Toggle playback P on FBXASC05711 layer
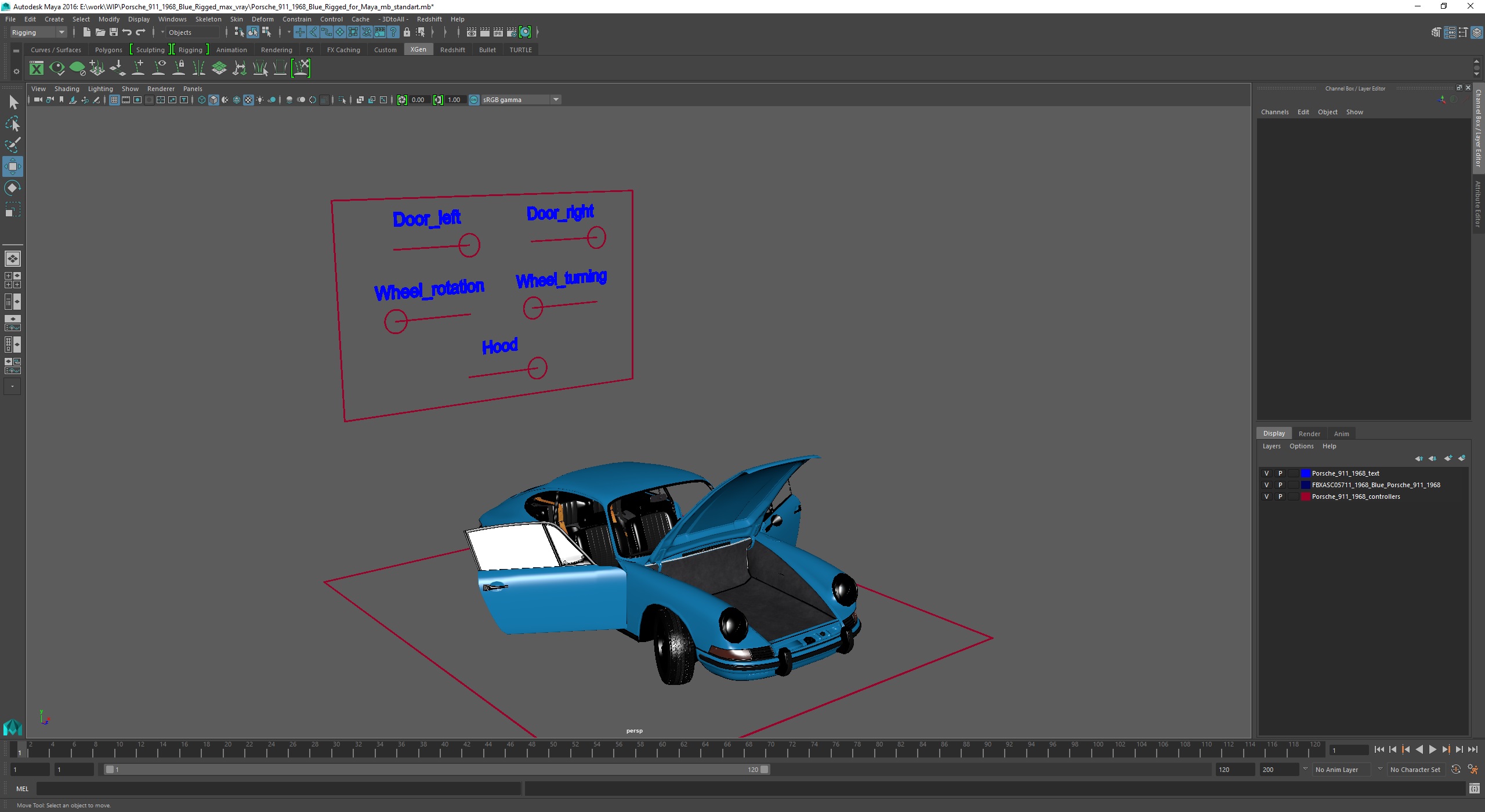The image size is (1485, 812). pos(1280,485)
